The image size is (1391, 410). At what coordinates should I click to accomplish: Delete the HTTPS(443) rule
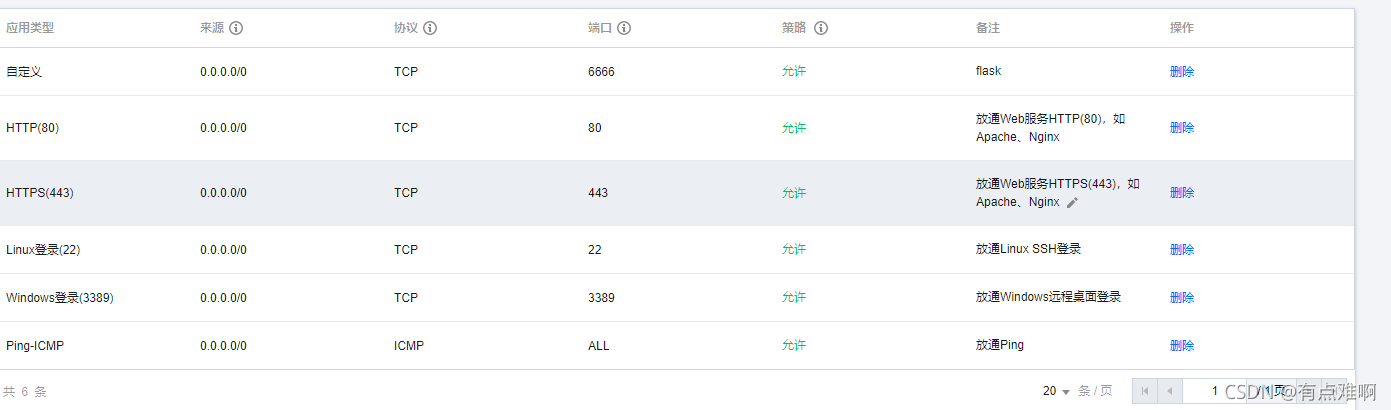tap(1181, 193)
